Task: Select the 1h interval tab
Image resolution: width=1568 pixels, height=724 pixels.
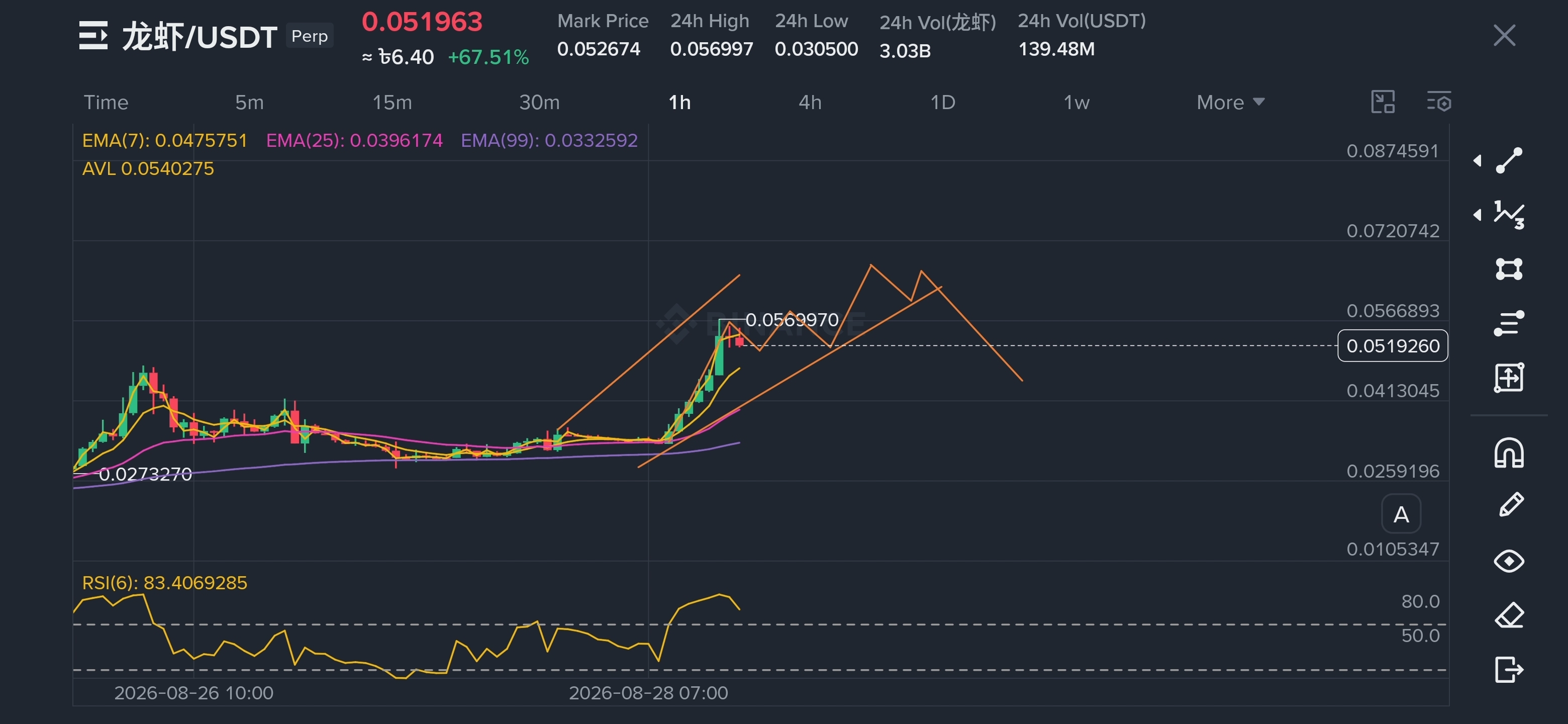Action: (680, 102)
